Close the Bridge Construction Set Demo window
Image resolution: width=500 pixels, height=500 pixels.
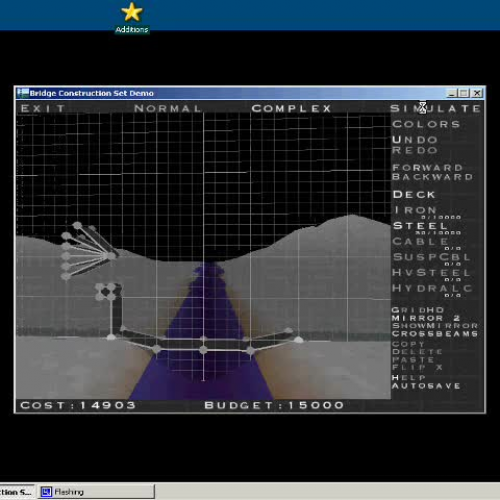477,93
